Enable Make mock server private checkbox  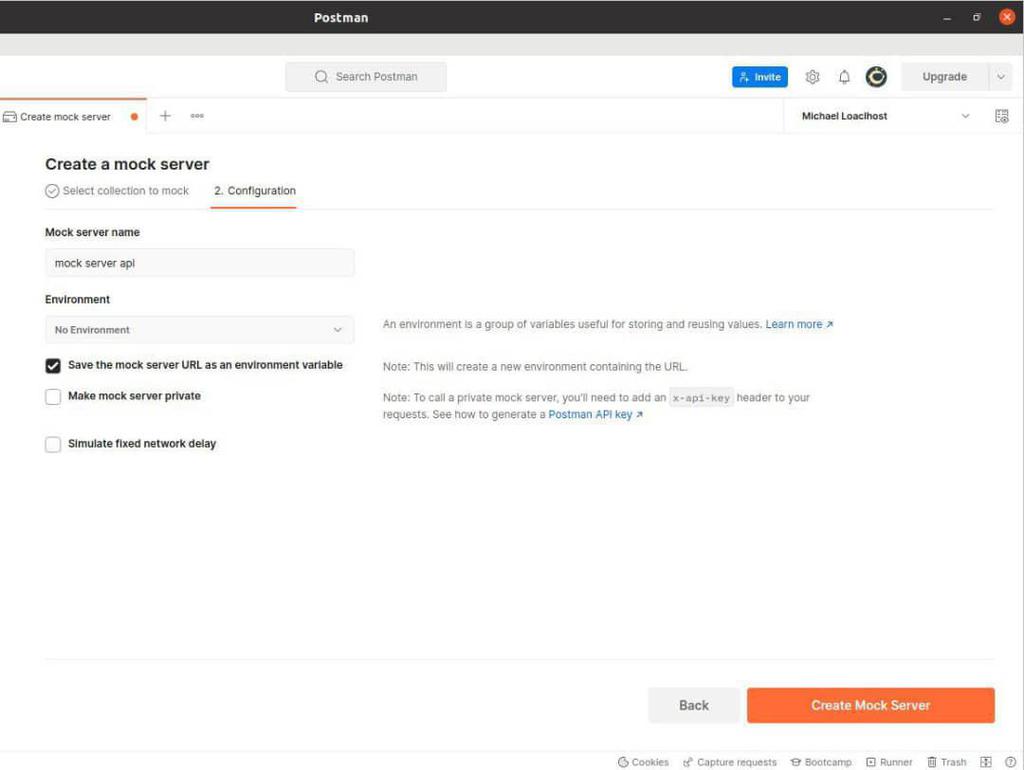point(53,396)
